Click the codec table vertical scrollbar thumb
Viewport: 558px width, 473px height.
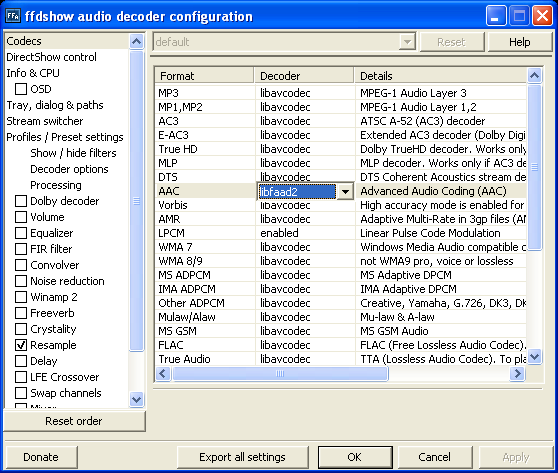535,167
